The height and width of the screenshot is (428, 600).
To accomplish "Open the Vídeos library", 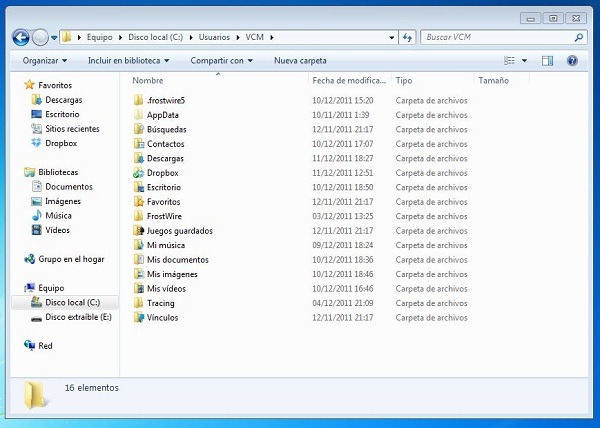I will pyautogui.click(x=57, y=230).
